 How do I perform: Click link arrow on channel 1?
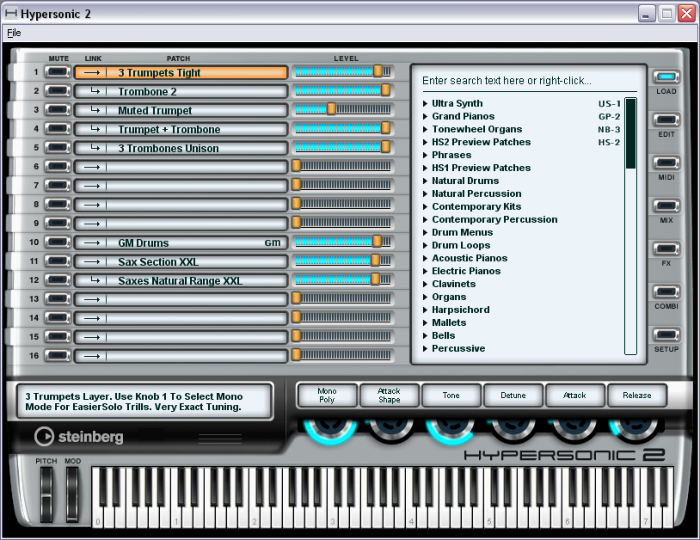[x=92, y=73]
